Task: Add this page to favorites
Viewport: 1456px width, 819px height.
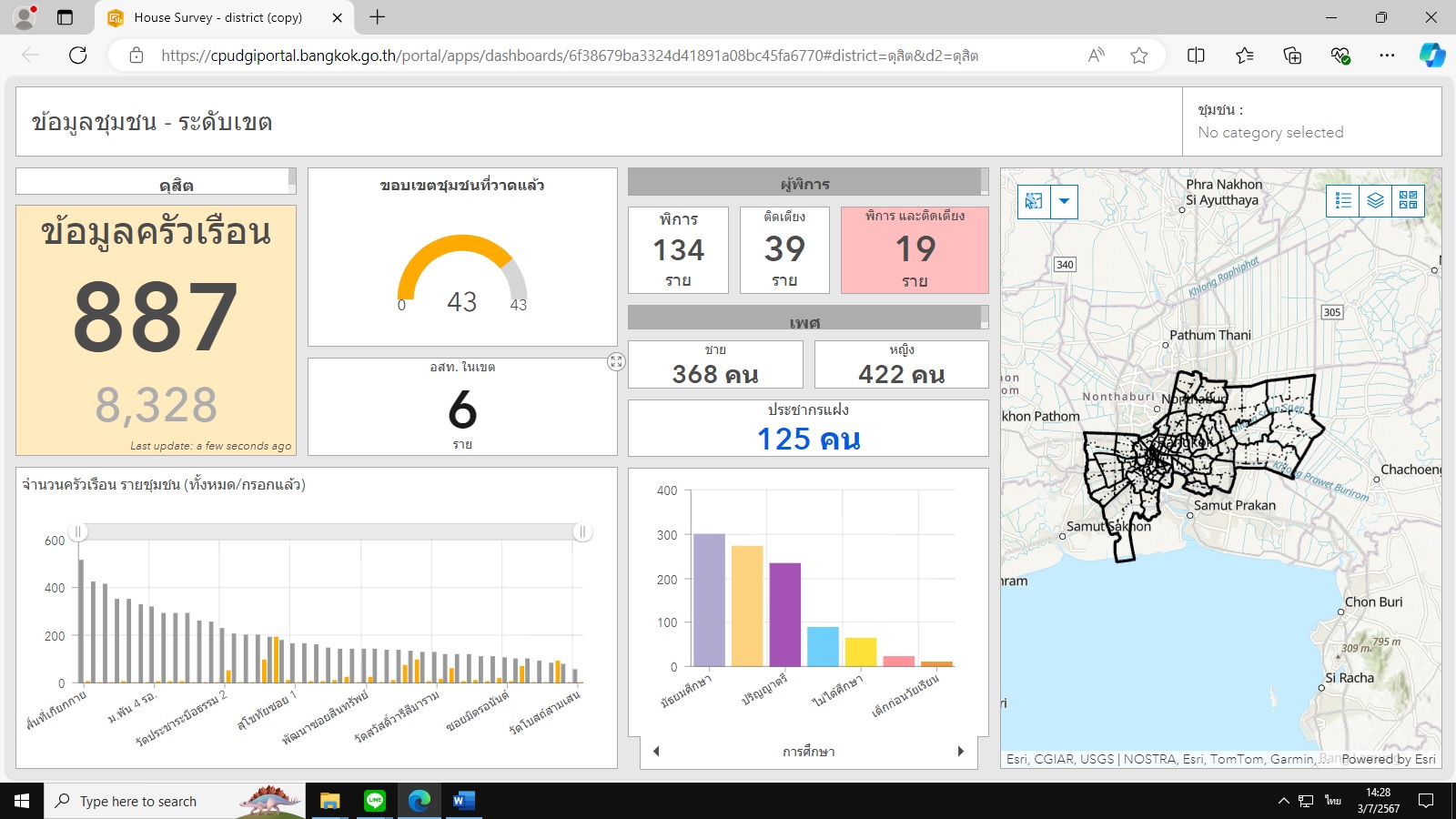Action: pos(1138,56)
